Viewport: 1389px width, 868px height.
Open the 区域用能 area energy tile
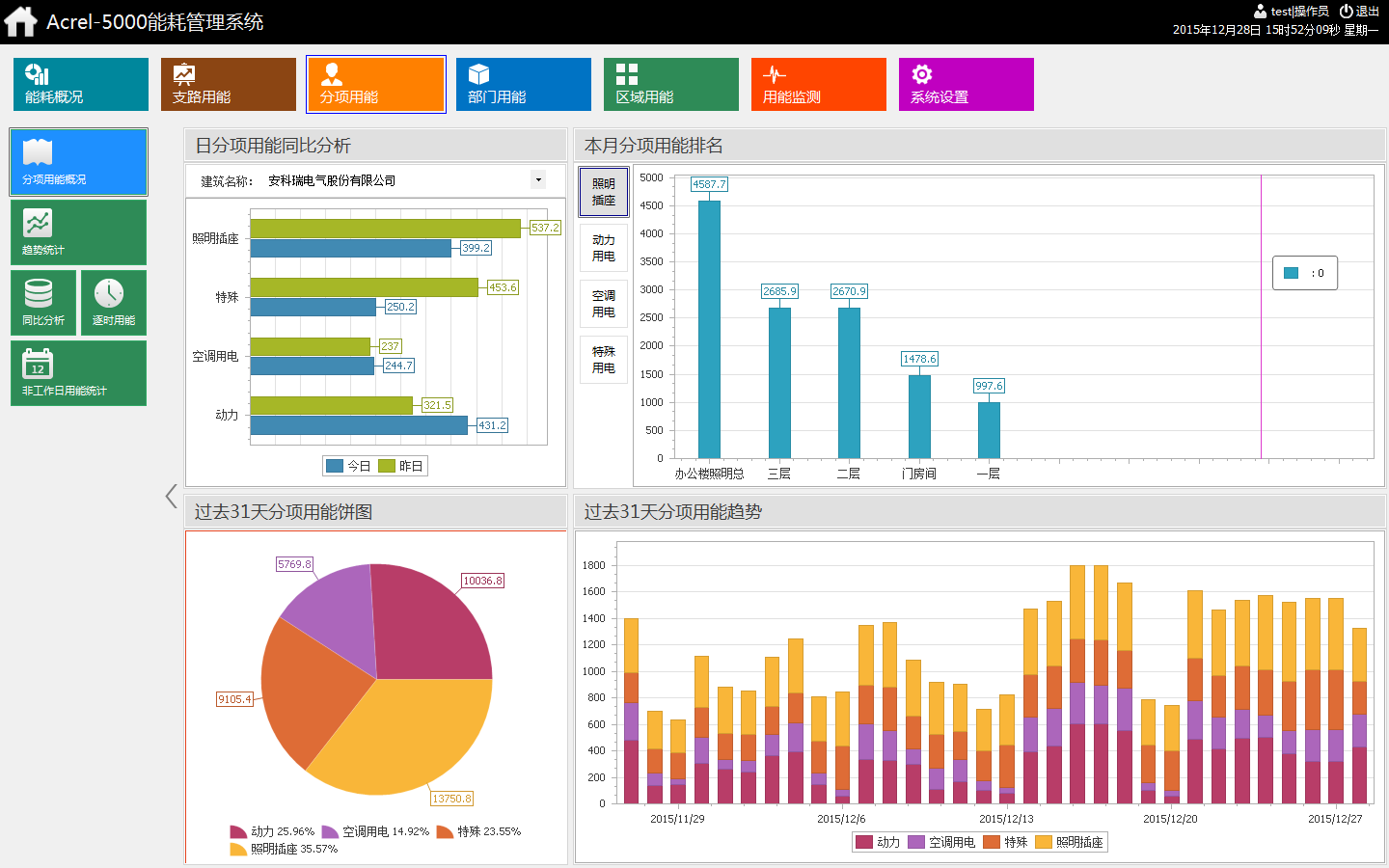[671, 85]
